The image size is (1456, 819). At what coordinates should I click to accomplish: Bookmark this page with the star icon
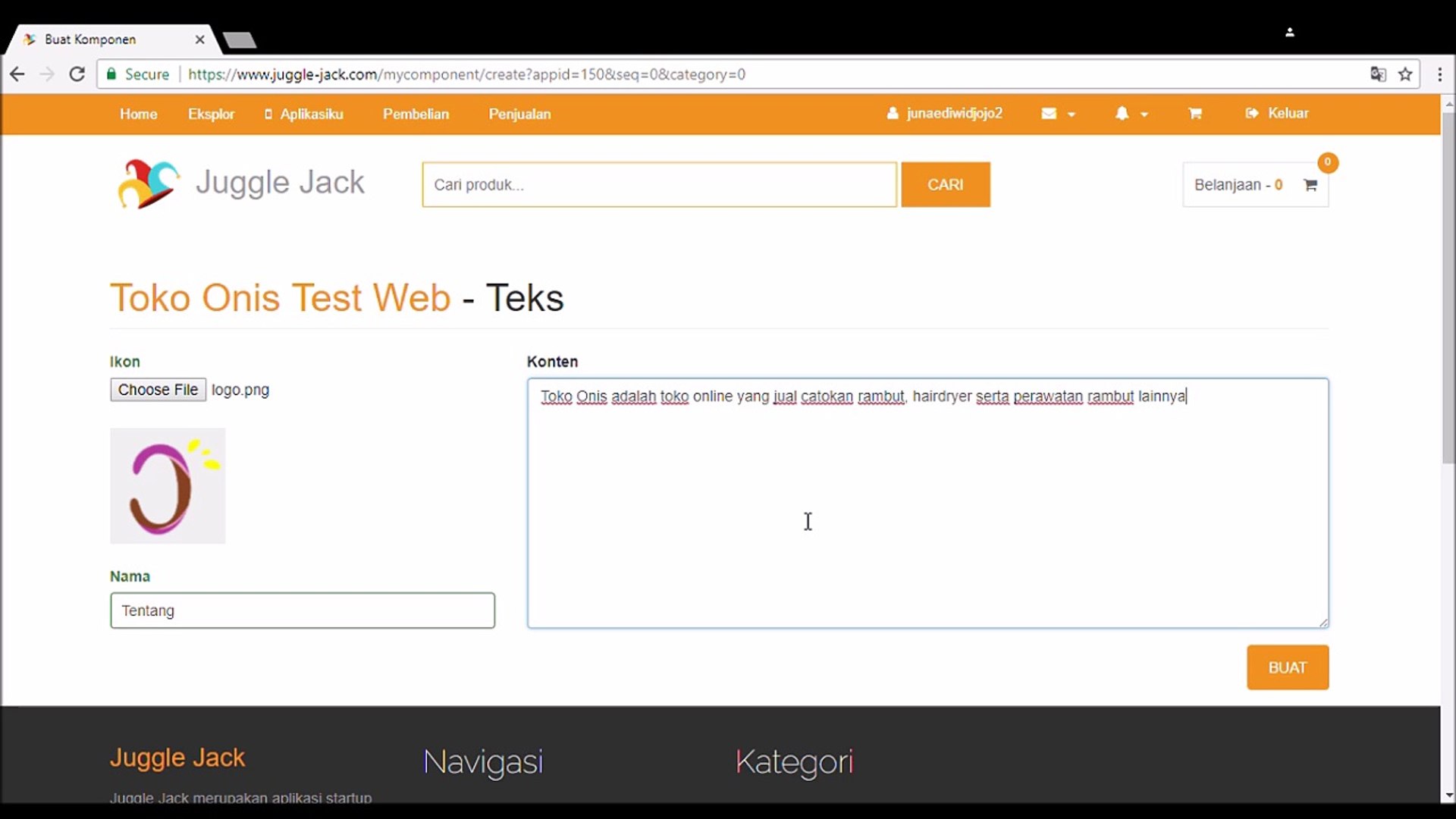(1405, 74)
